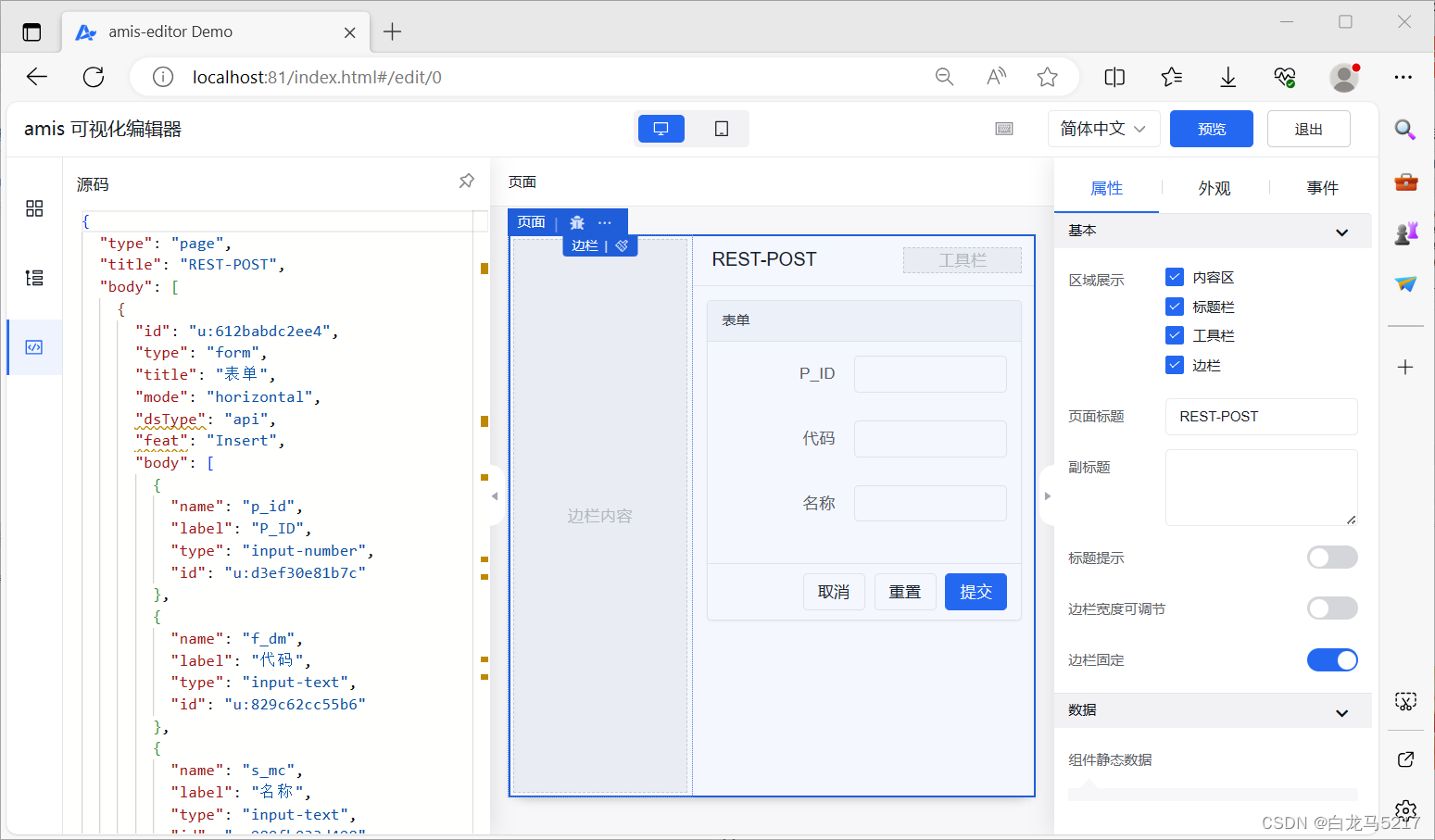Click Edge sidebar screenshot icon
1435x840 pixels.
(x=1405, y=701)
